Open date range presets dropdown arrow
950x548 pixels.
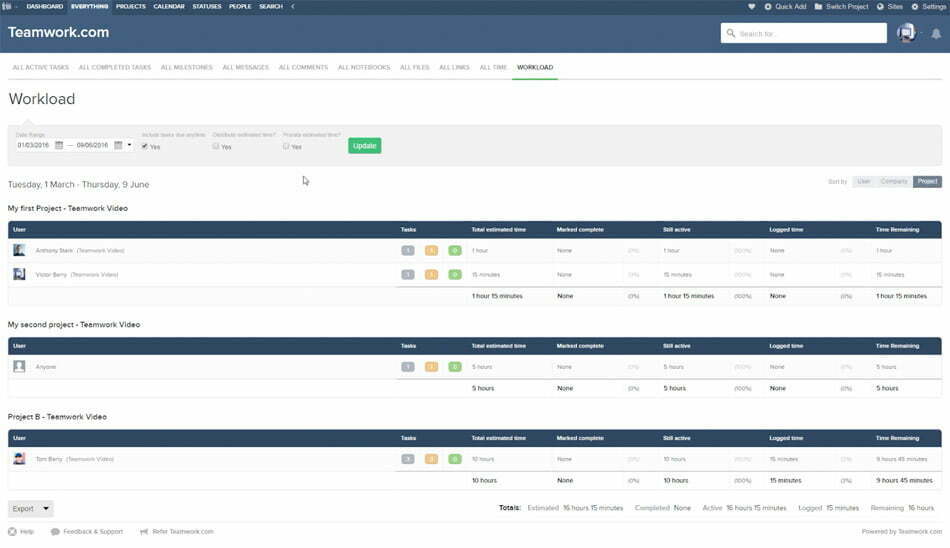point(129,145)
